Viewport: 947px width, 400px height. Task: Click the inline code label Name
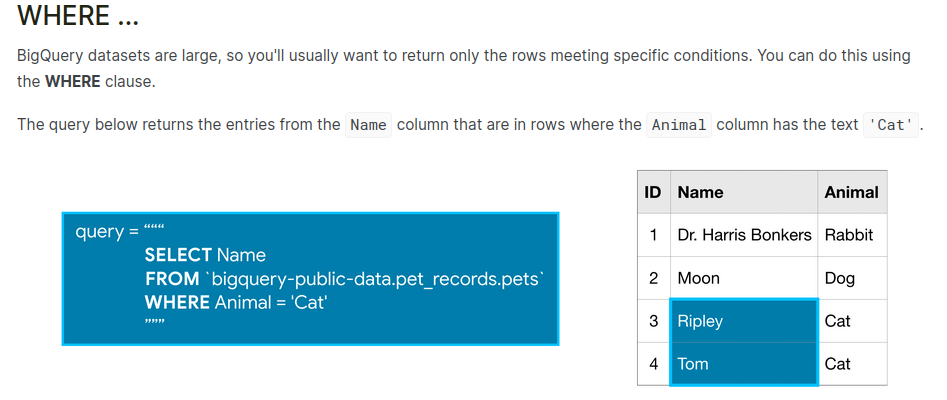coord(368,125)
